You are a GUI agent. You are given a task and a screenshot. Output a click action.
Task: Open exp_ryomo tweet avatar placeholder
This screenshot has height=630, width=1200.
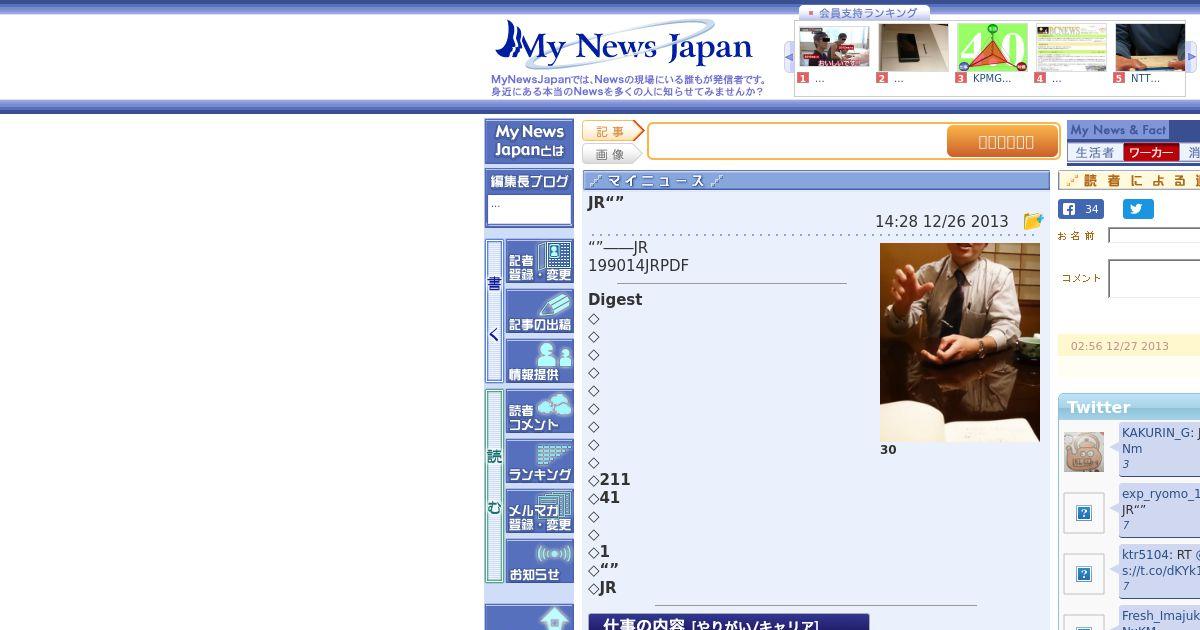(1084, 513)
